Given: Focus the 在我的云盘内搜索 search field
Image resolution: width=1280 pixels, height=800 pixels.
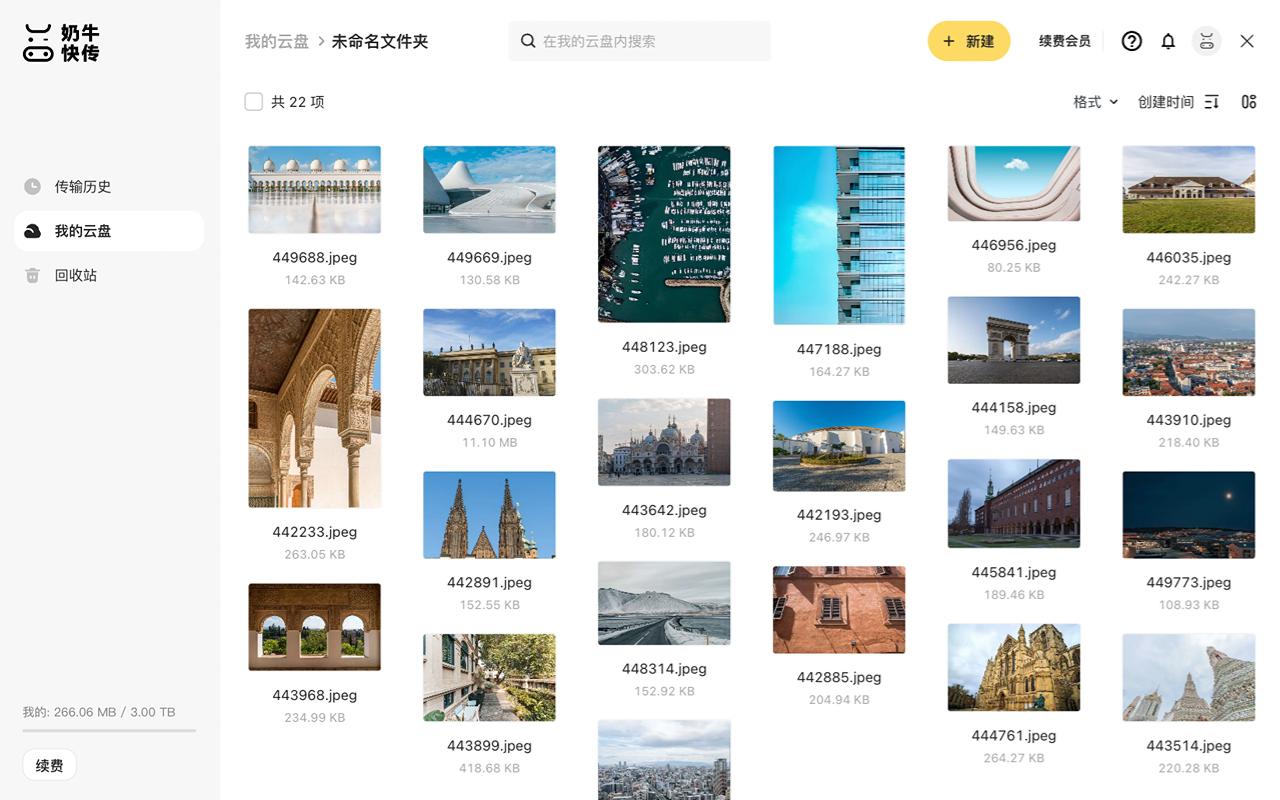Looking at the screenshot, I should click(640, 41).
